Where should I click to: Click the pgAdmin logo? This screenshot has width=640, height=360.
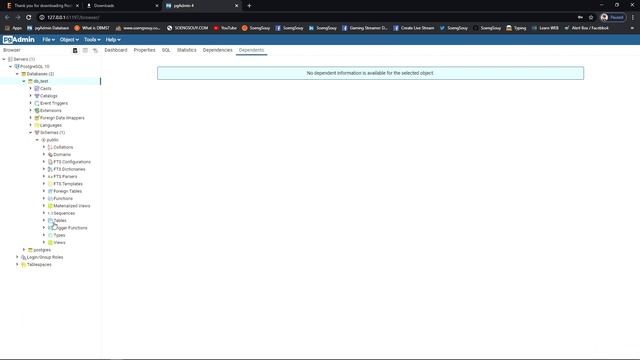click(19, 40)
